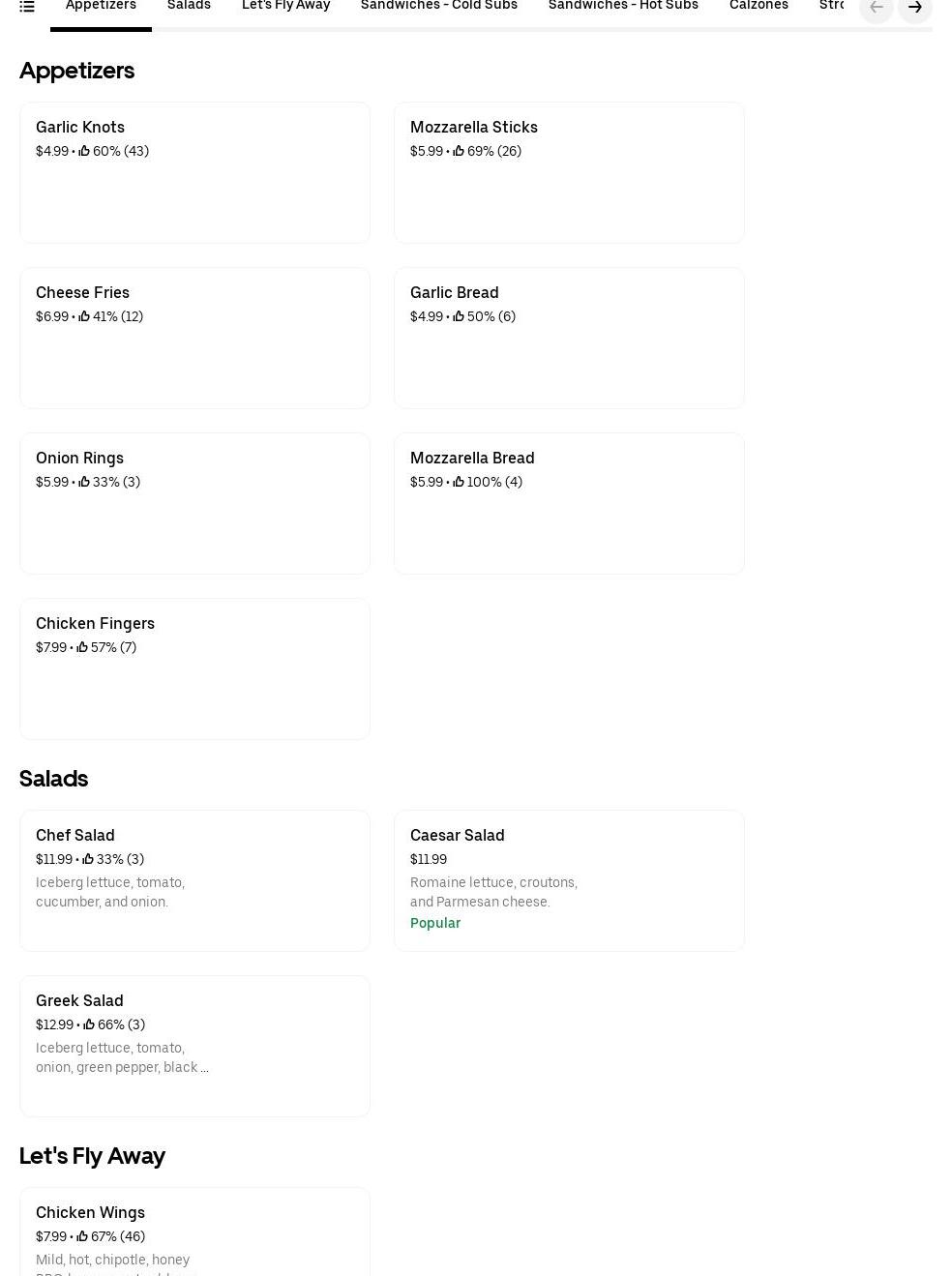The height and width of the screenshot is (1276, 952).
Task: Click thumbs-up icon on Cheese Fries
Action: pyautogui.click(x=84, y=316)
